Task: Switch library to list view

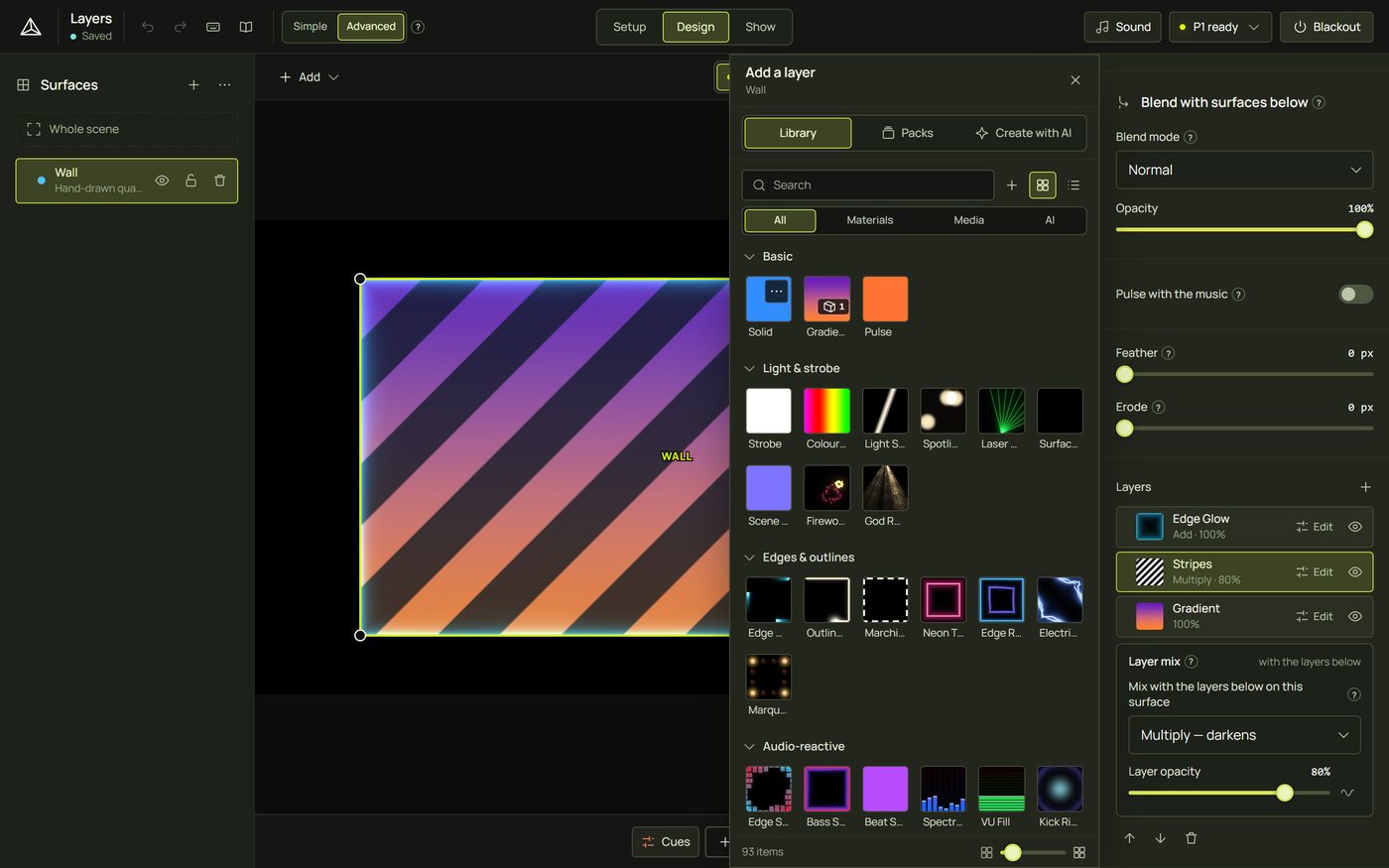Action: 1073,186
